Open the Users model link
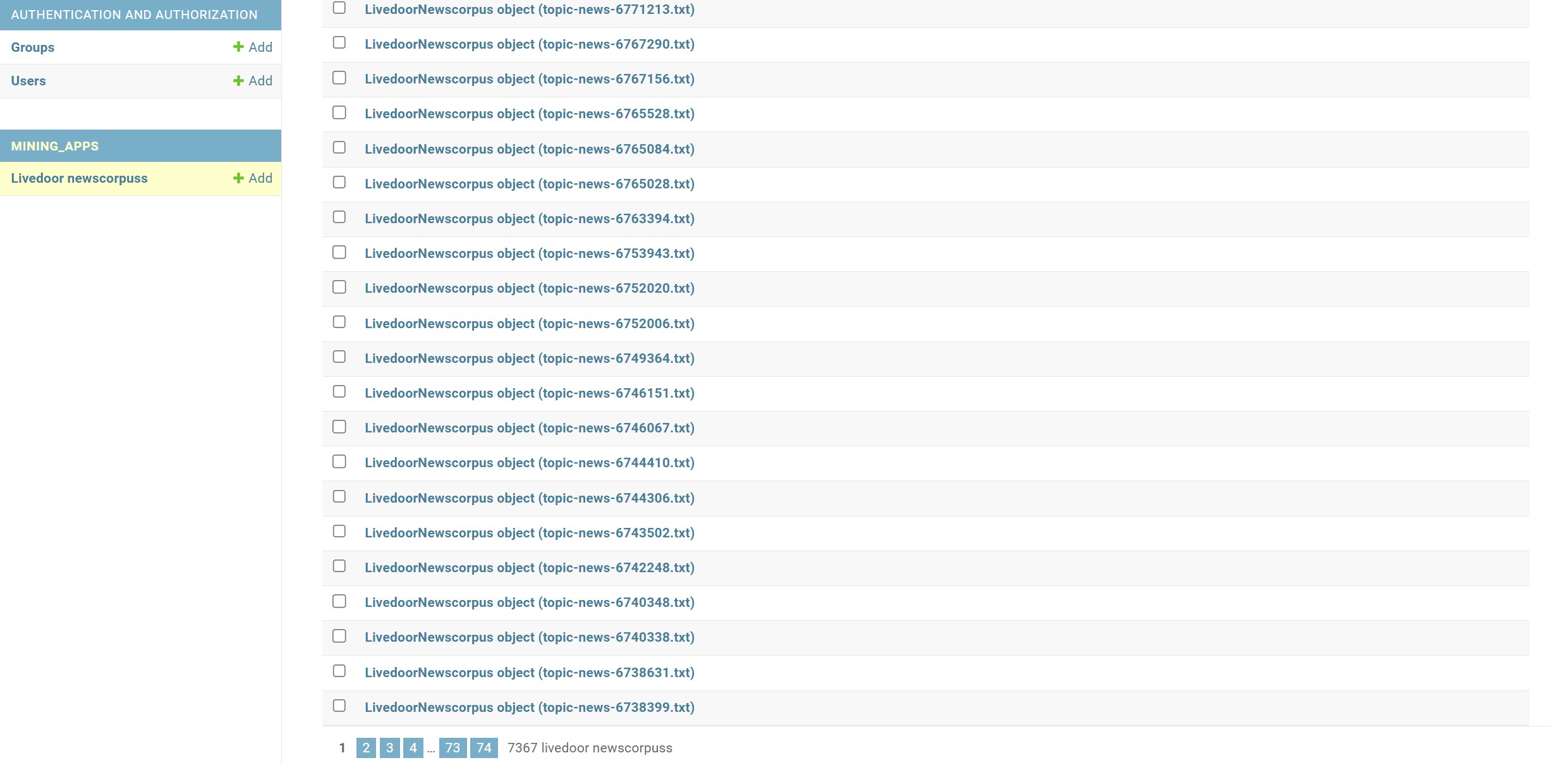Viewport: 1568px width, 765px height. coord(28,81)
